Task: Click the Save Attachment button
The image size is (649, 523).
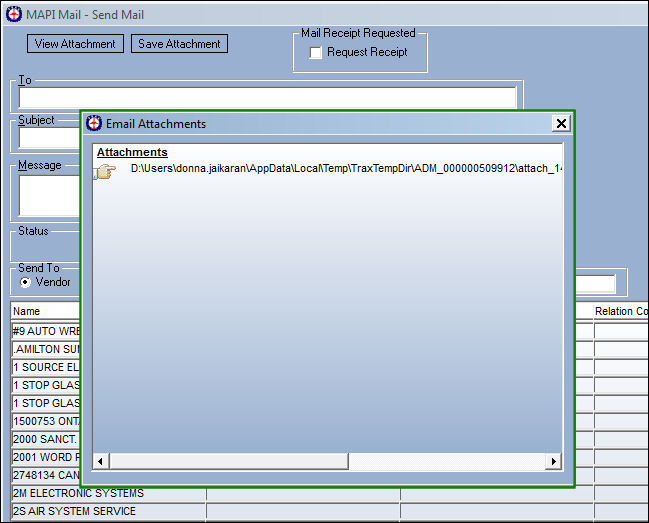Action: [x=179, y=43]
